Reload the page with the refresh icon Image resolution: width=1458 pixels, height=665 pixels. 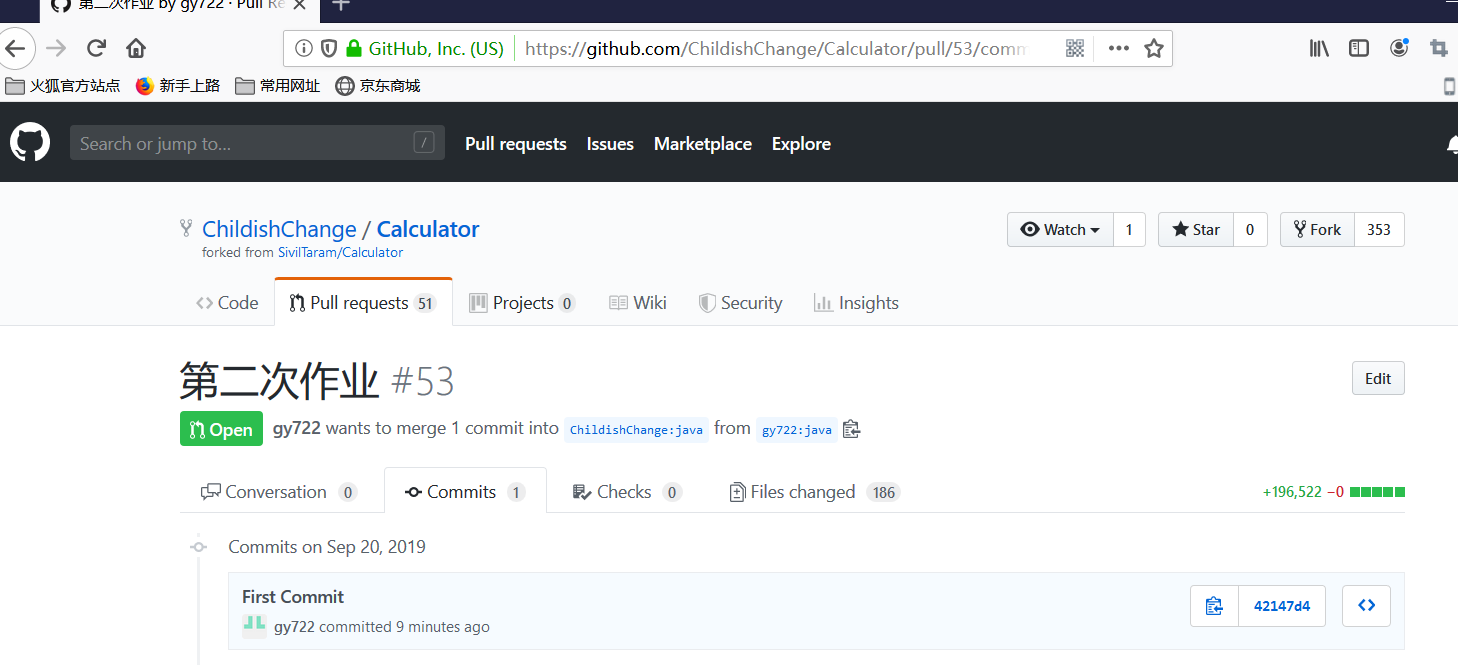click(95, 47)
